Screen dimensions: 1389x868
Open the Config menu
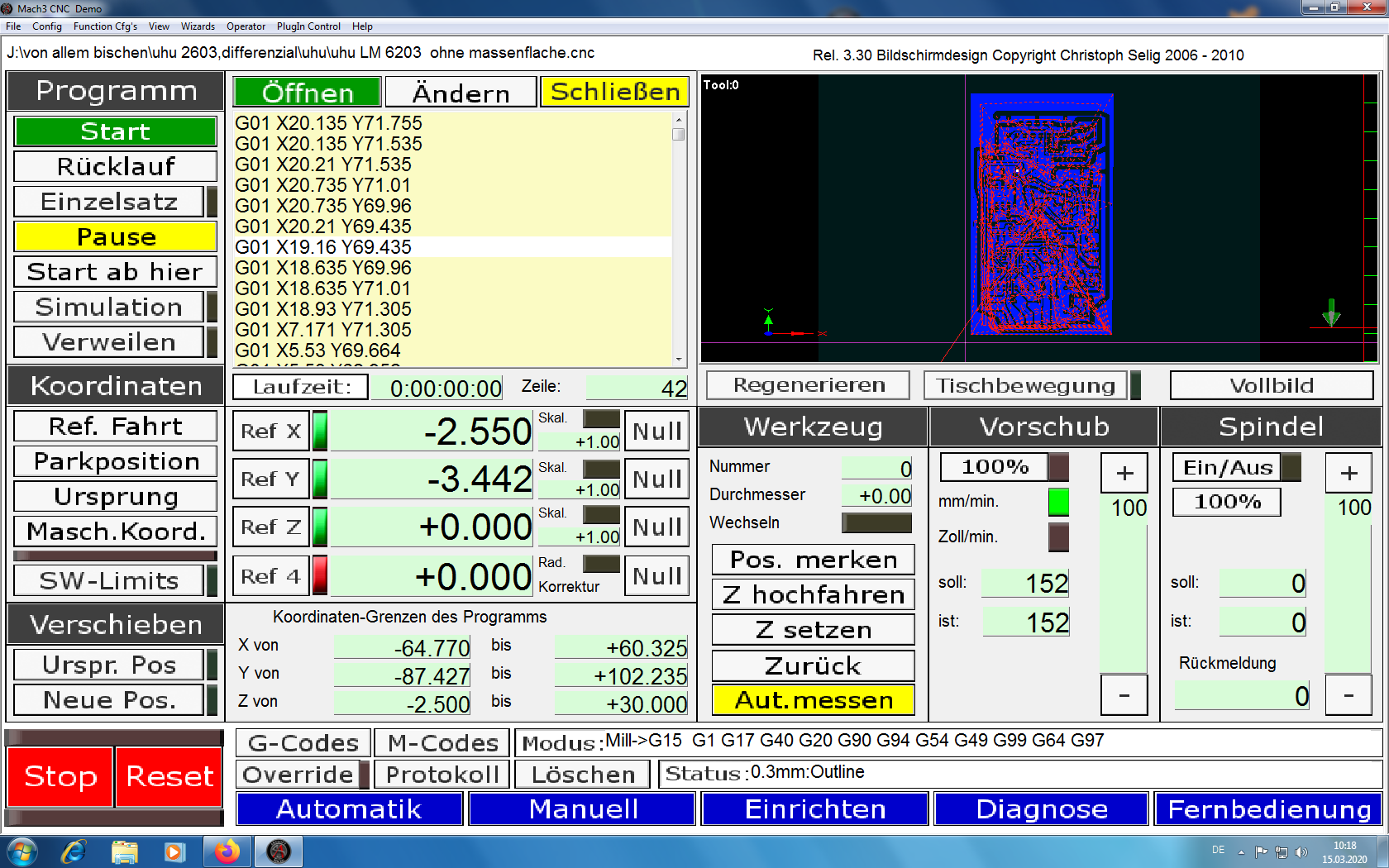pyautogui.click(x=47, y=26)
